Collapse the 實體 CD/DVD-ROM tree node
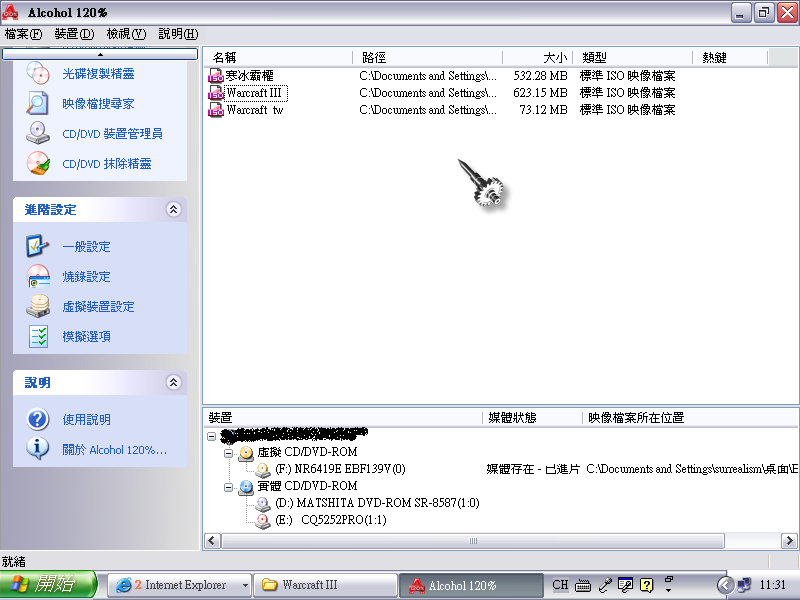 (x=228, y=487)
